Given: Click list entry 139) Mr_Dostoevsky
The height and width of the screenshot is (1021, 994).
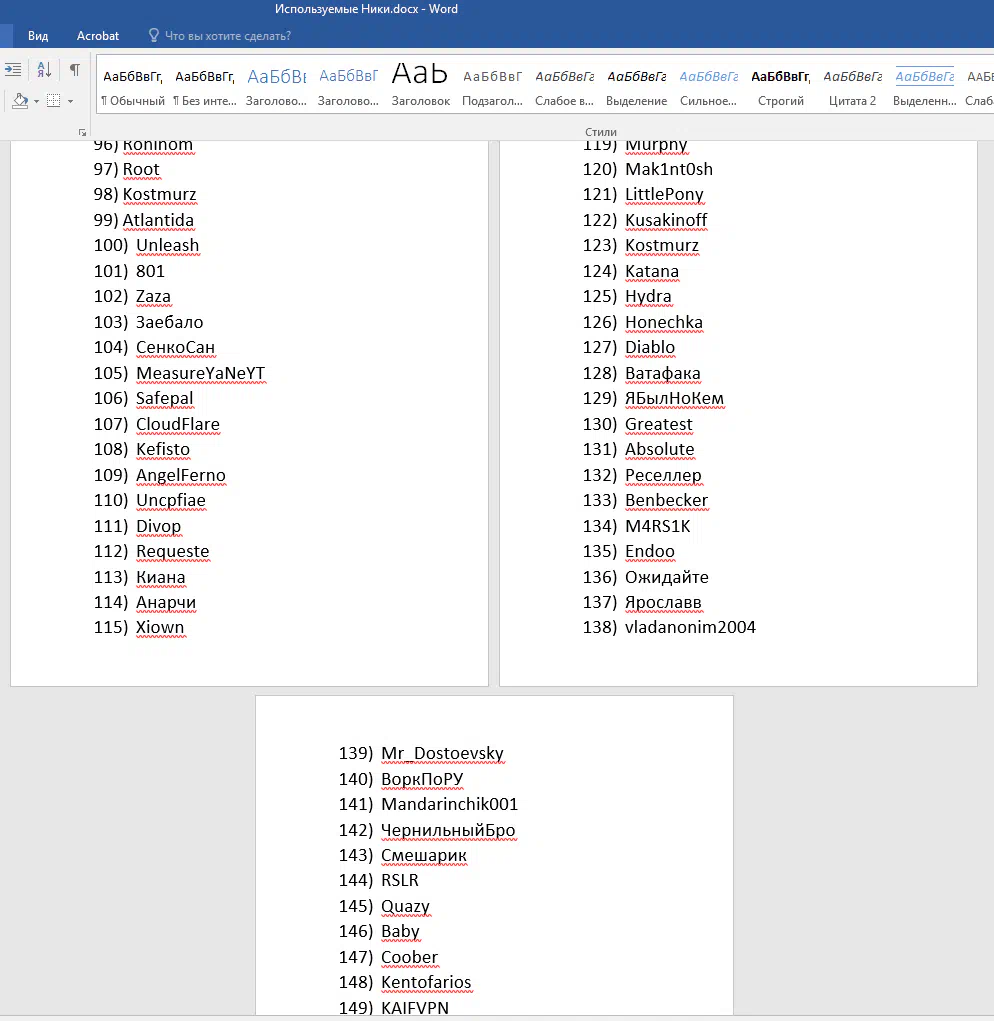Looking at the screenshot, I should coord(421,753).
